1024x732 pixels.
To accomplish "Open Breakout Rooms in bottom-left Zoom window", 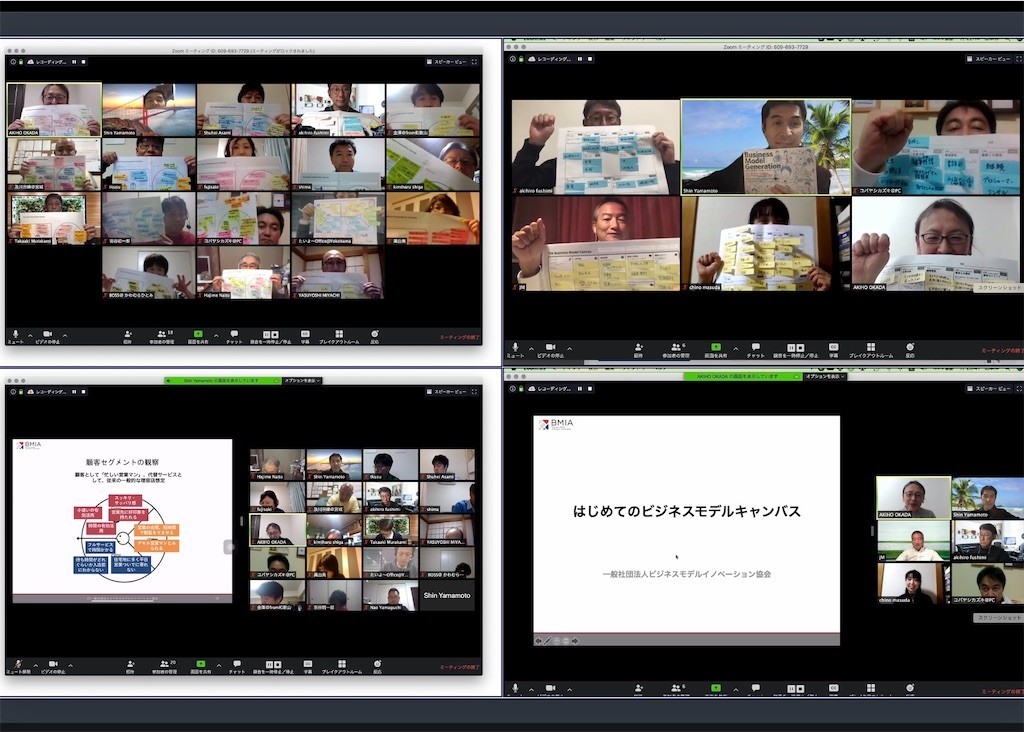I will [342, 666].
